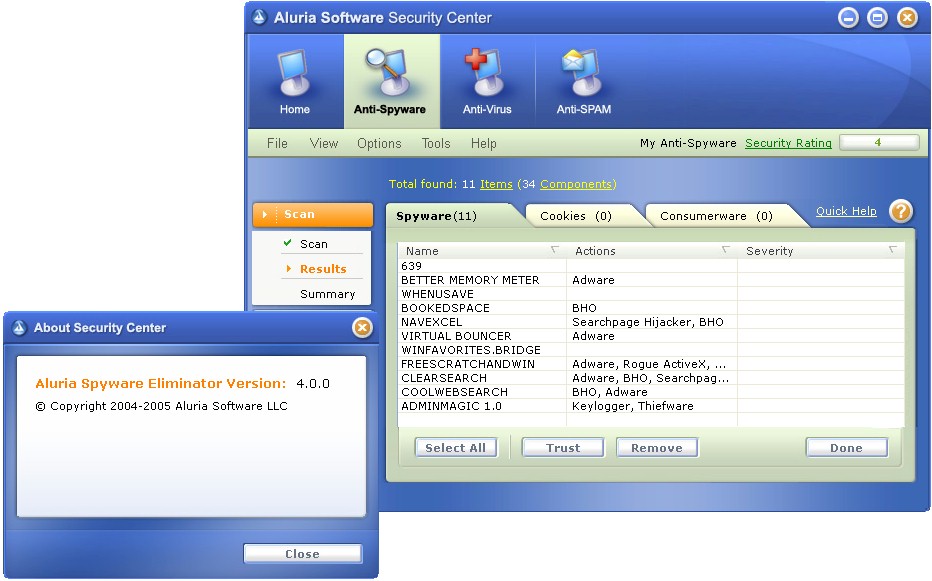This screenshot has height=581, width=932.
Task: Open the File menu
Action: [277, 143]
